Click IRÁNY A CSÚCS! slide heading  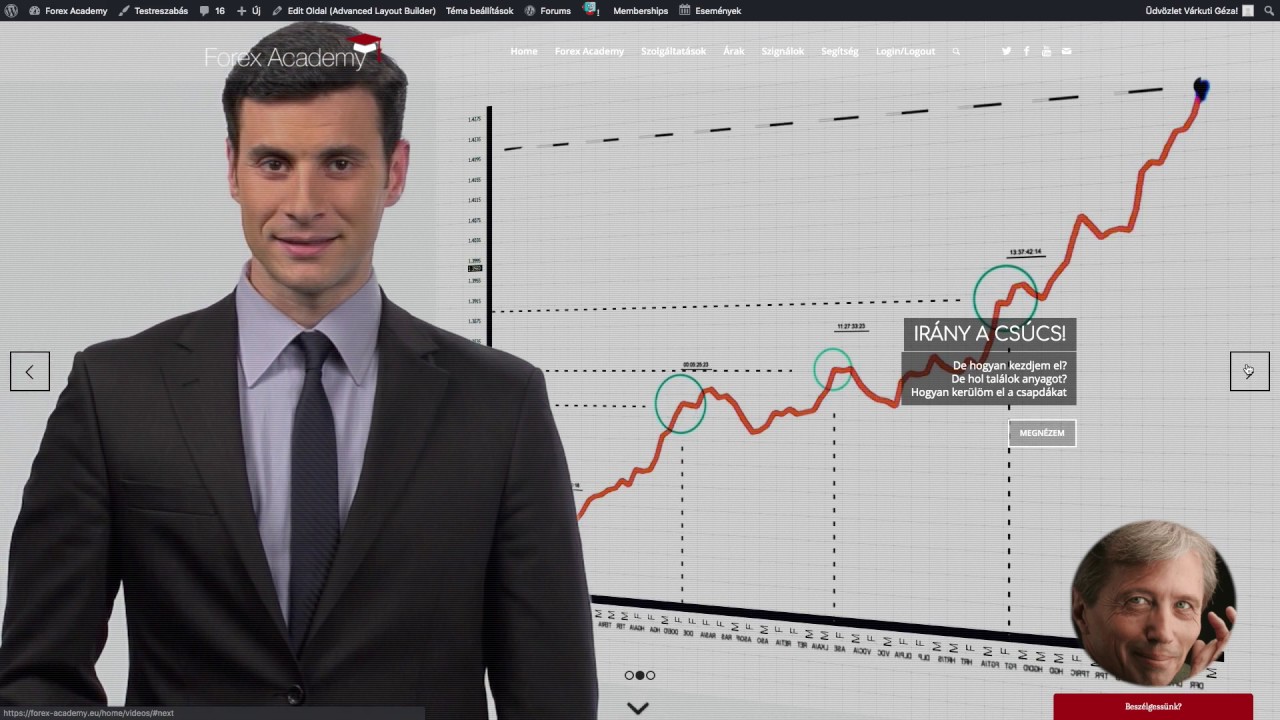pos(989,334)
